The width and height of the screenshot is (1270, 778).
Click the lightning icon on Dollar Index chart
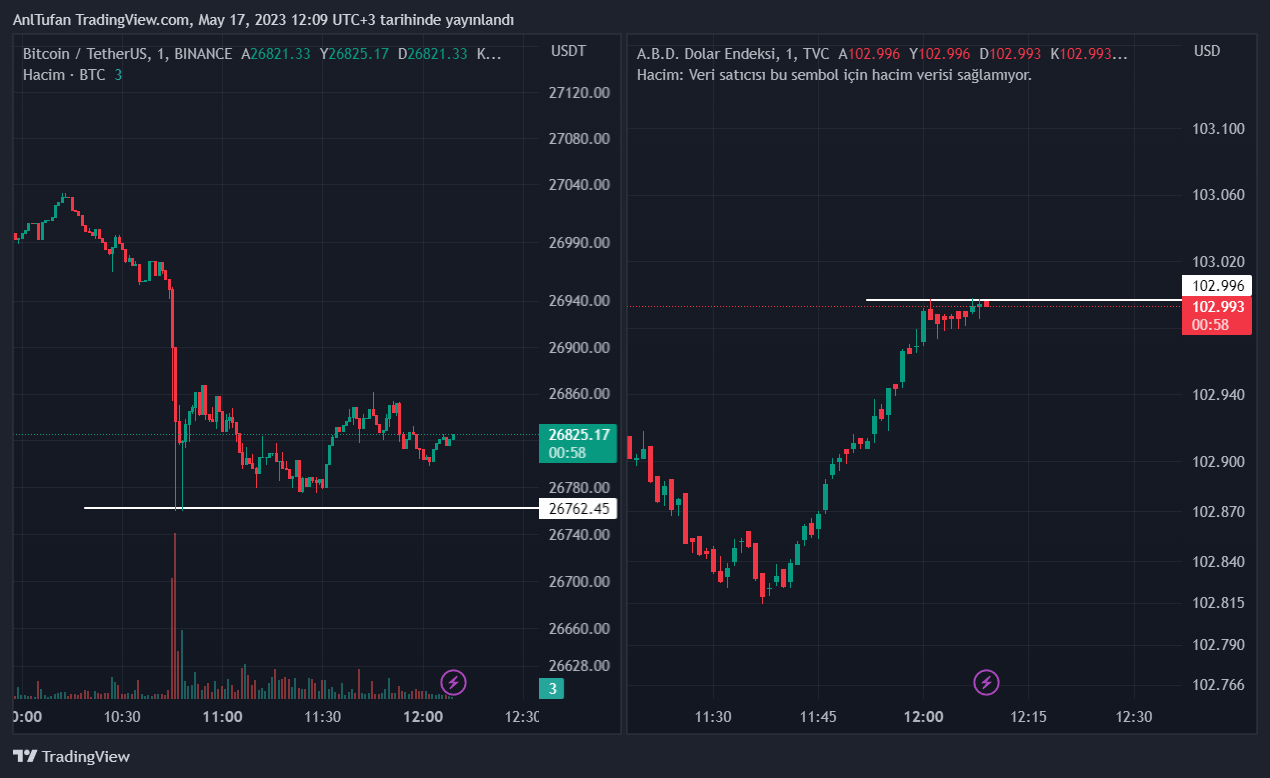point(987,683)
